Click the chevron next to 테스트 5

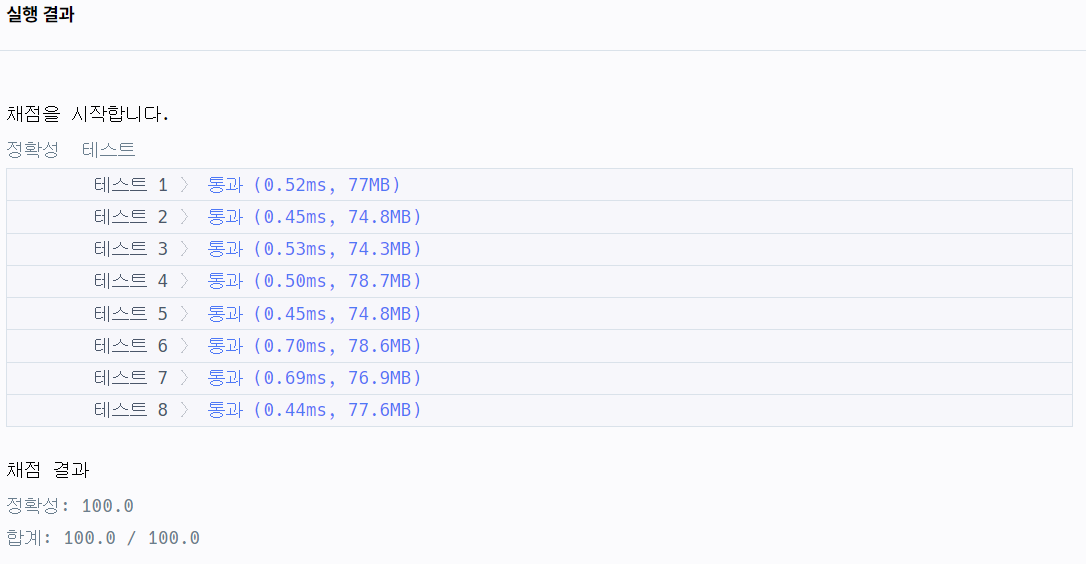pyautogui.click(x=185, y=314)
